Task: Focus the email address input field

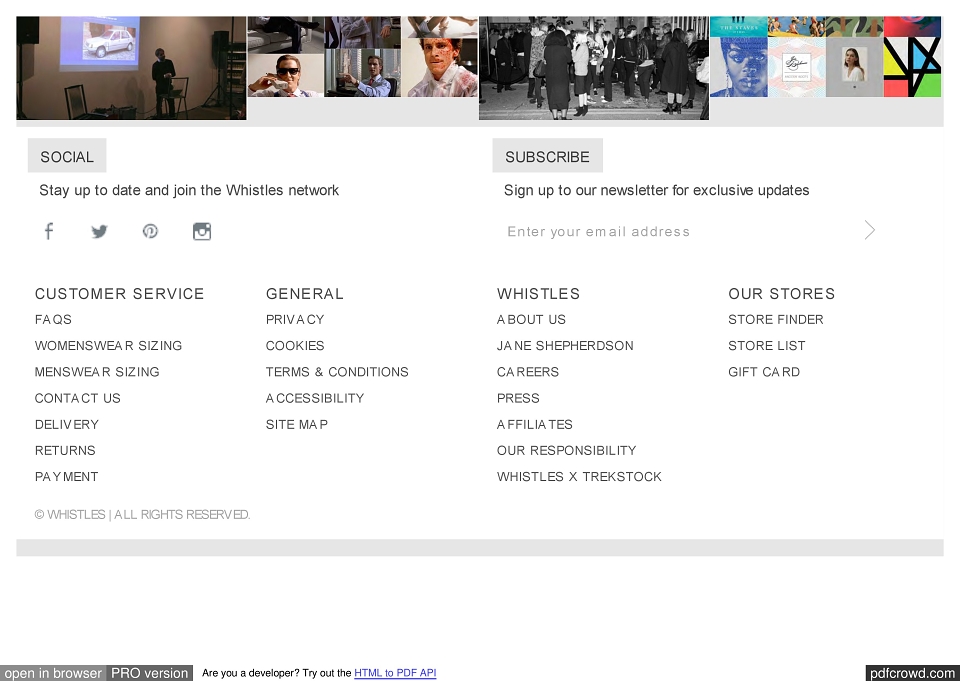Action: [x=680, y=231]
